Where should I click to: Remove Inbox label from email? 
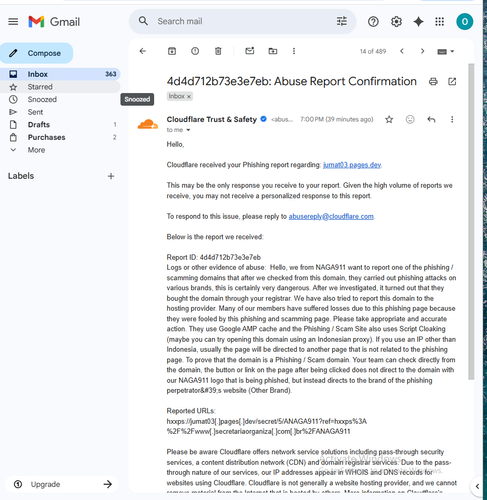coord(189,97)
